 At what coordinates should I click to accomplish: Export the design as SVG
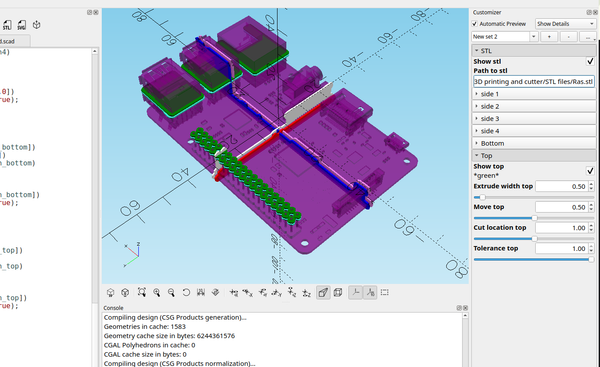21,25
